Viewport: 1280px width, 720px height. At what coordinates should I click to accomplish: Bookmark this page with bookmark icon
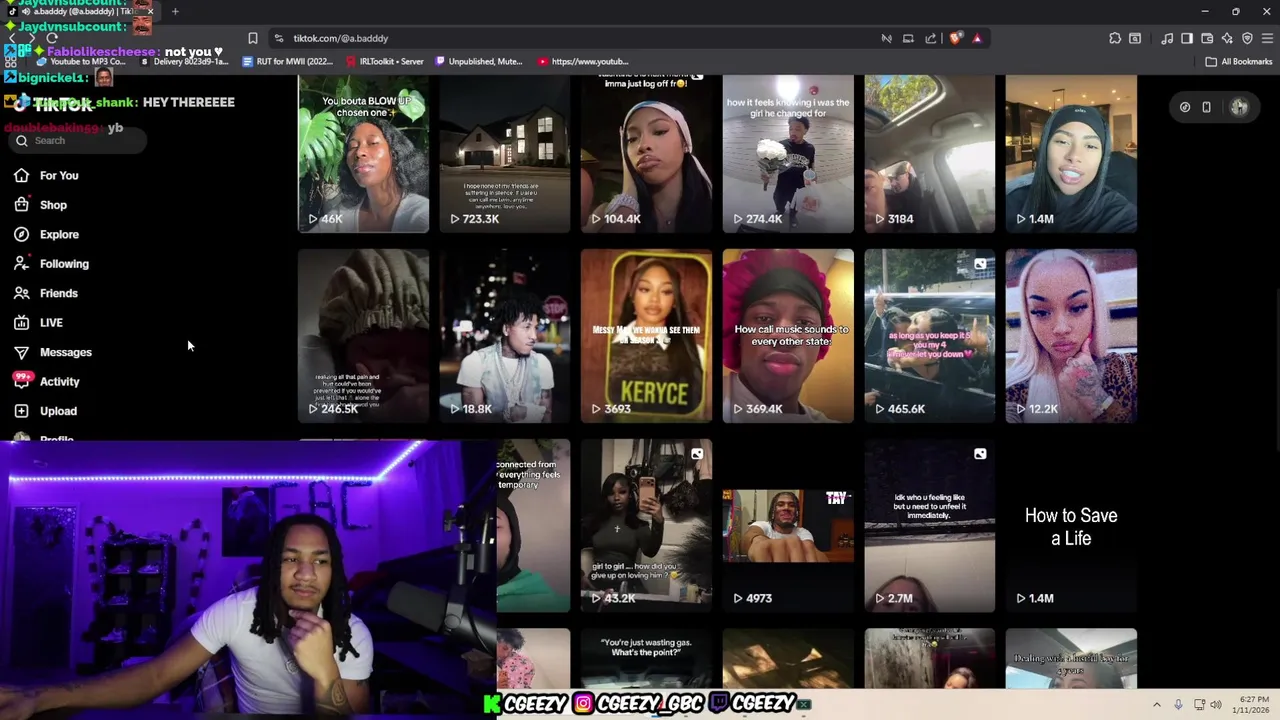pos(253,38)
